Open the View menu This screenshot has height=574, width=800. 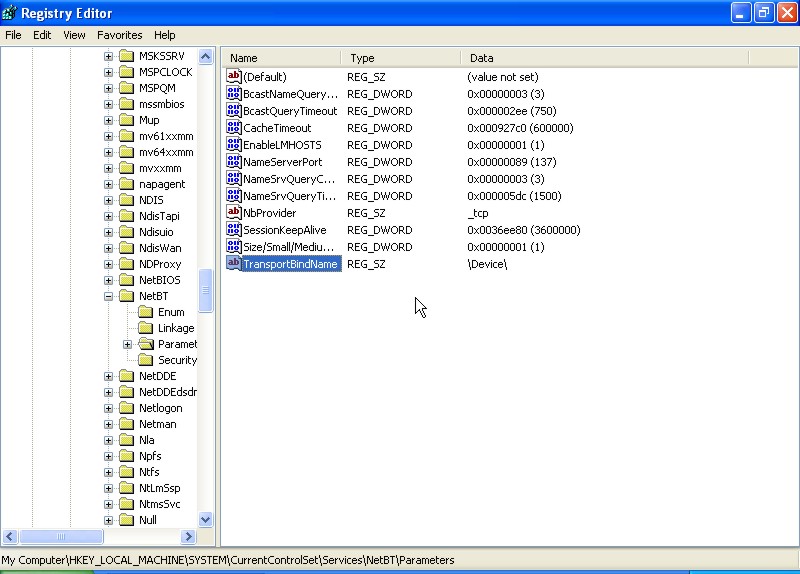[74, 35]
